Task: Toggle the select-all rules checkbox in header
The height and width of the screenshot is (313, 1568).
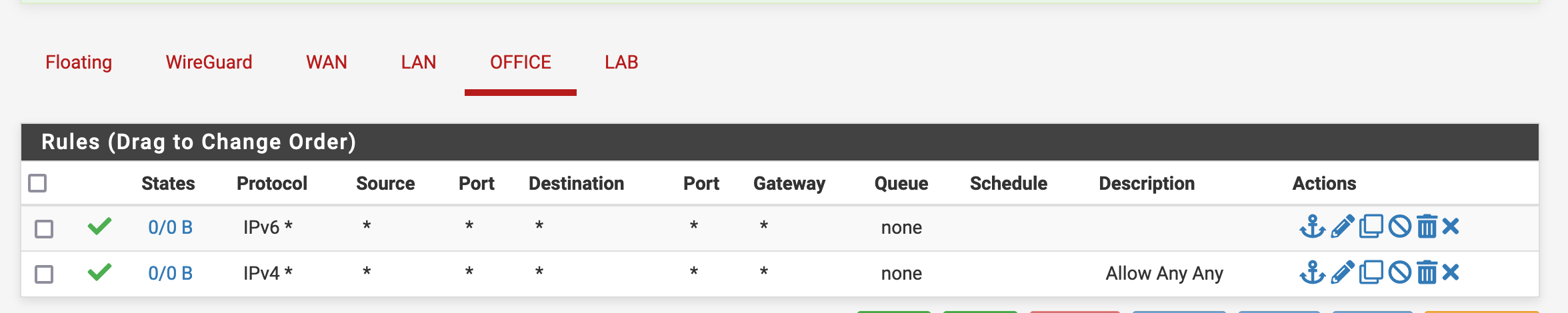Action: pyautogui.click(x=38, y=183)
